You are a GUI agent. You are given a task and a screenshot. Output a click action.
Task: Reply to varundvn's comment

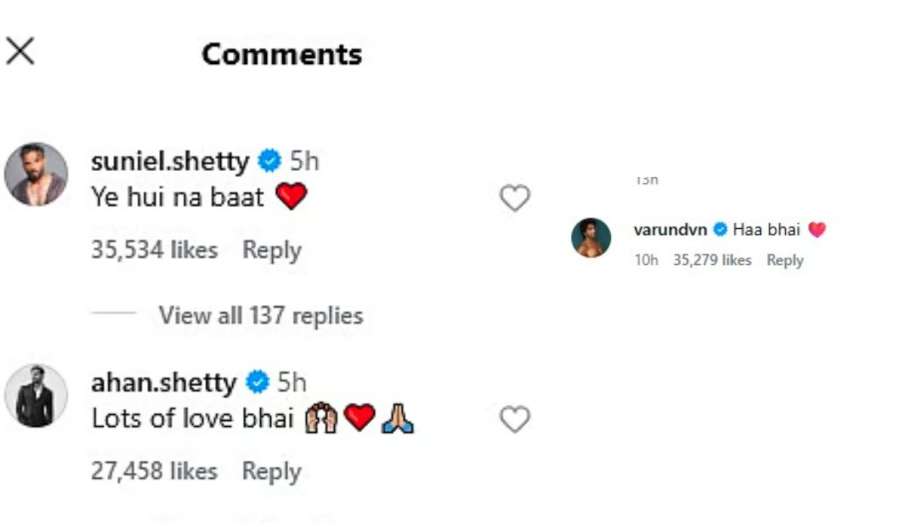tap(785, 260)
